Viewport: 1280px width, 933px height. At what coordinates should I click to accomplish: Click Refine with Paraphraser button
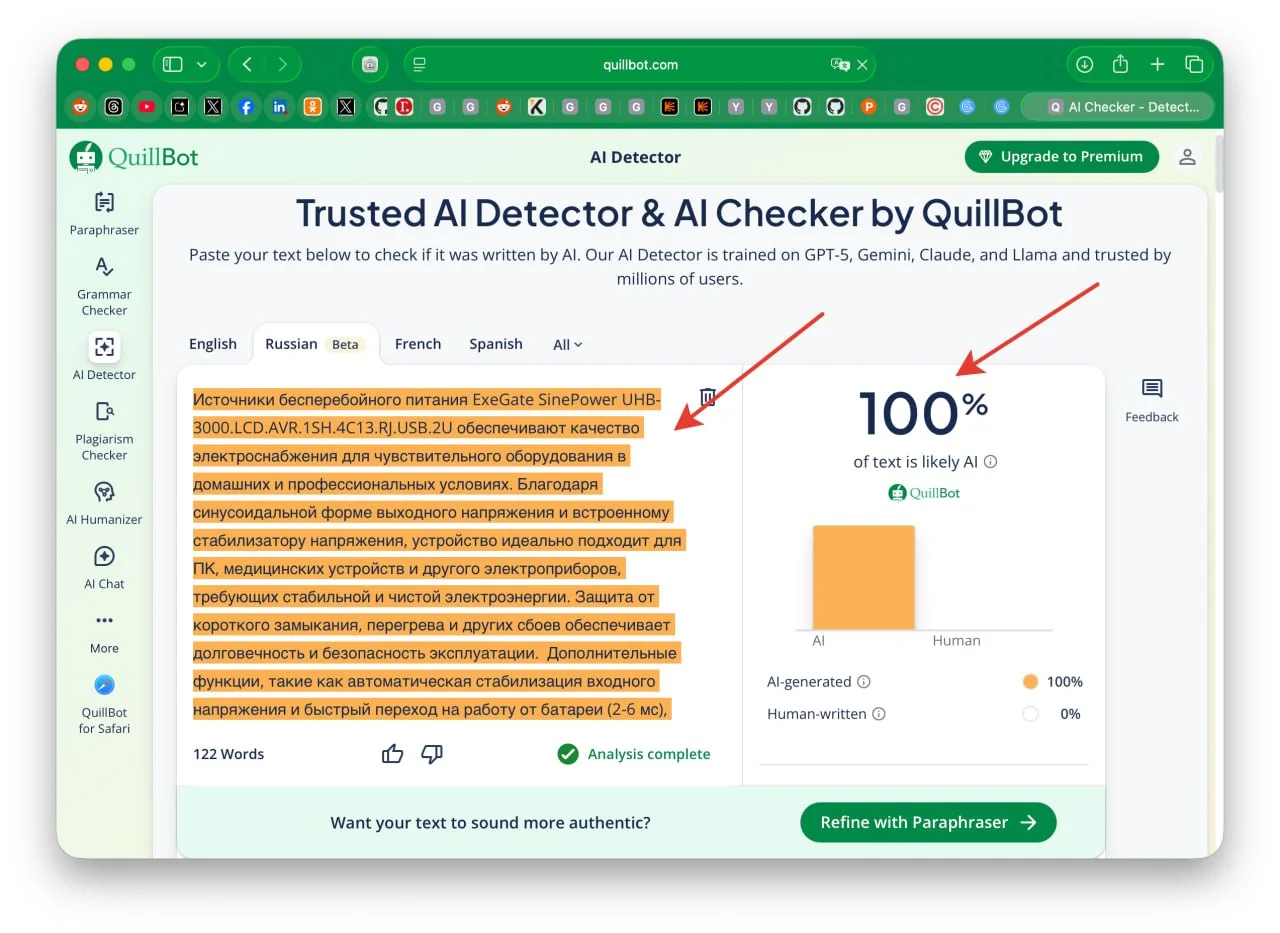pos(927,822)
